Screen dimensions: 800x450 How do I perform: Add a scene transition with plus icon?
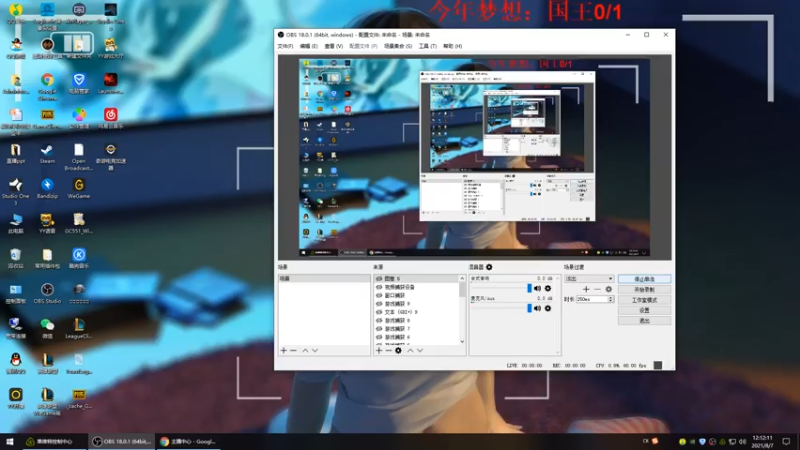[586, 289]
